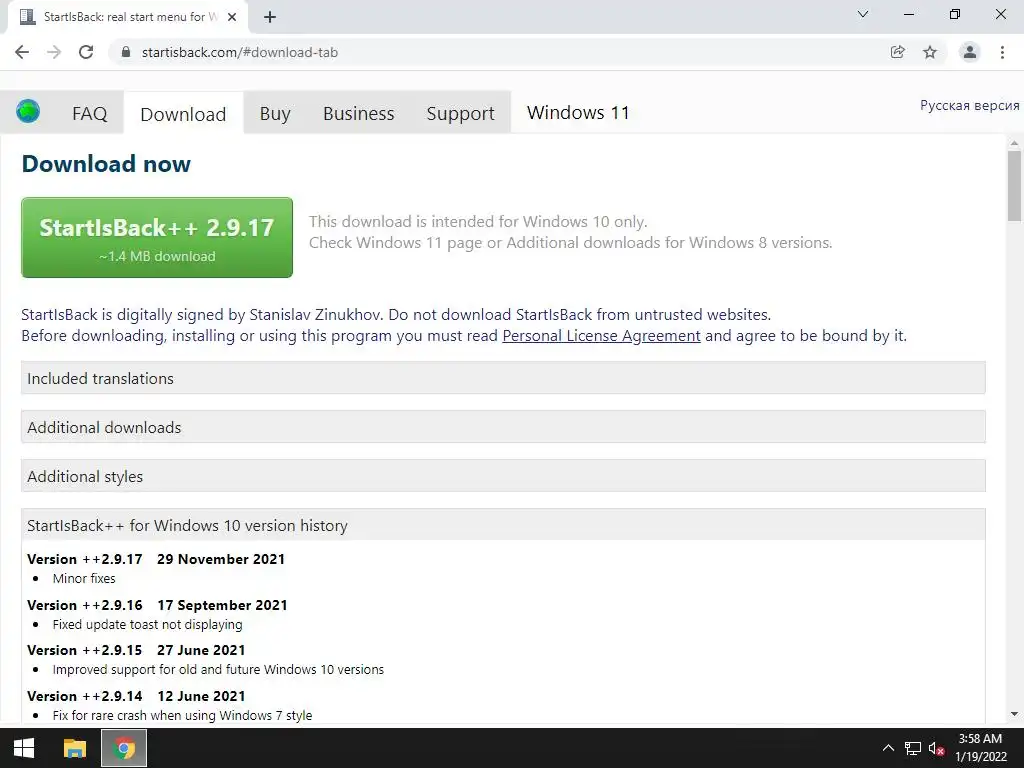1024x768 pixels.
Task: Click Version ++2.9.15 heading
Action: pyautogui.click(x=136, y=650)
